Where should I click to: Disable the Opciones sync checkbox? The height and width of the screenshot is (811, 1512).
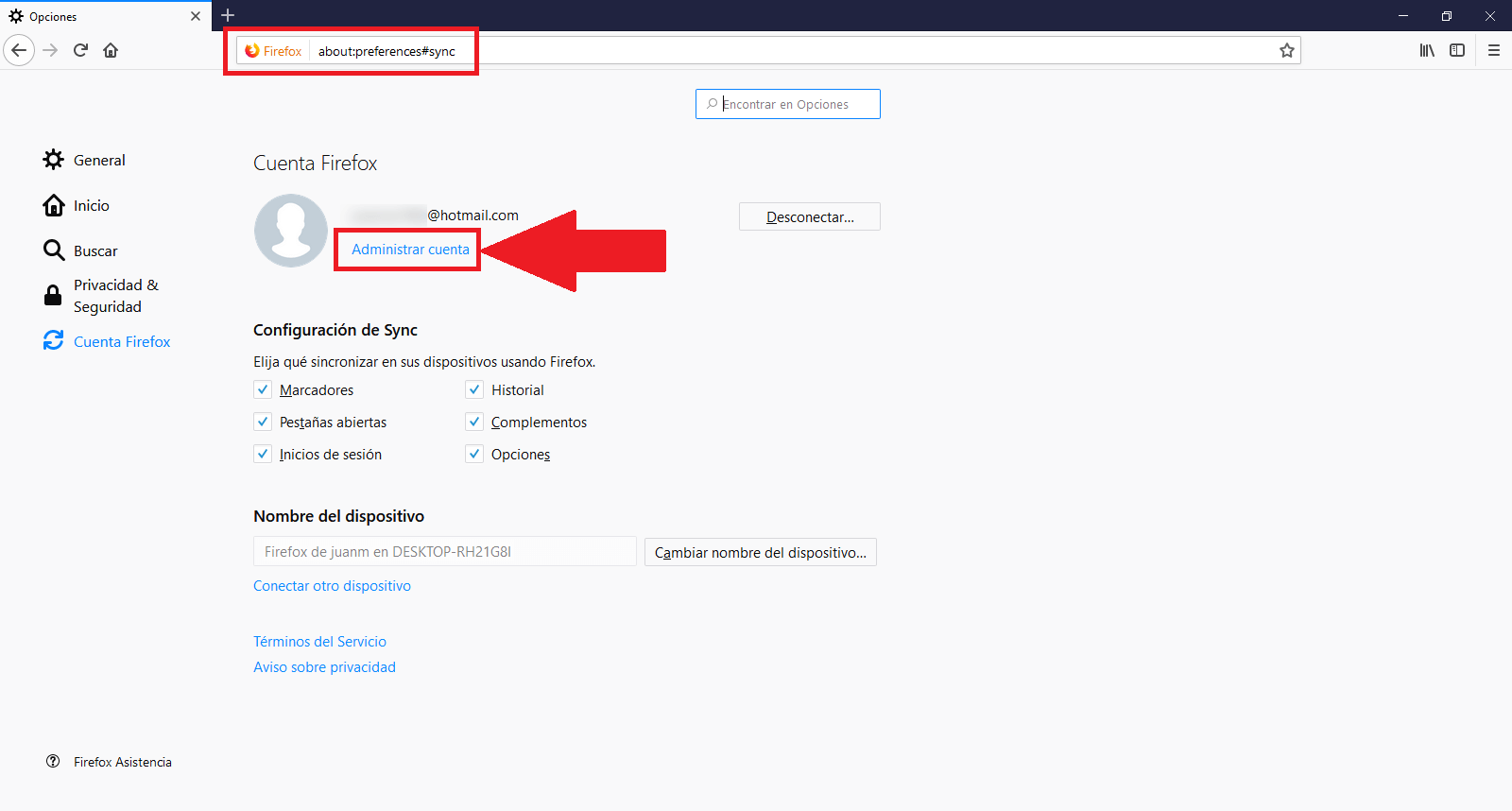474,454
